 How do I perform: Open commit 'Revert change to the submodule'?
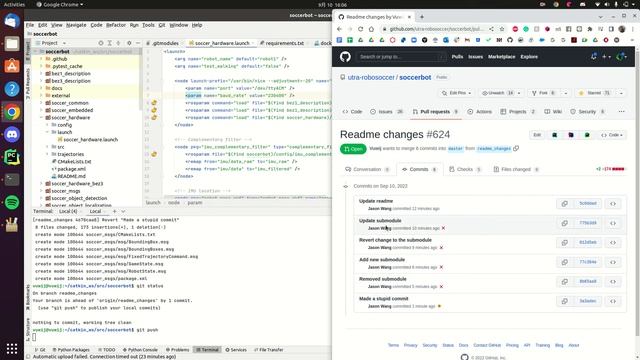tap(395, 240)
